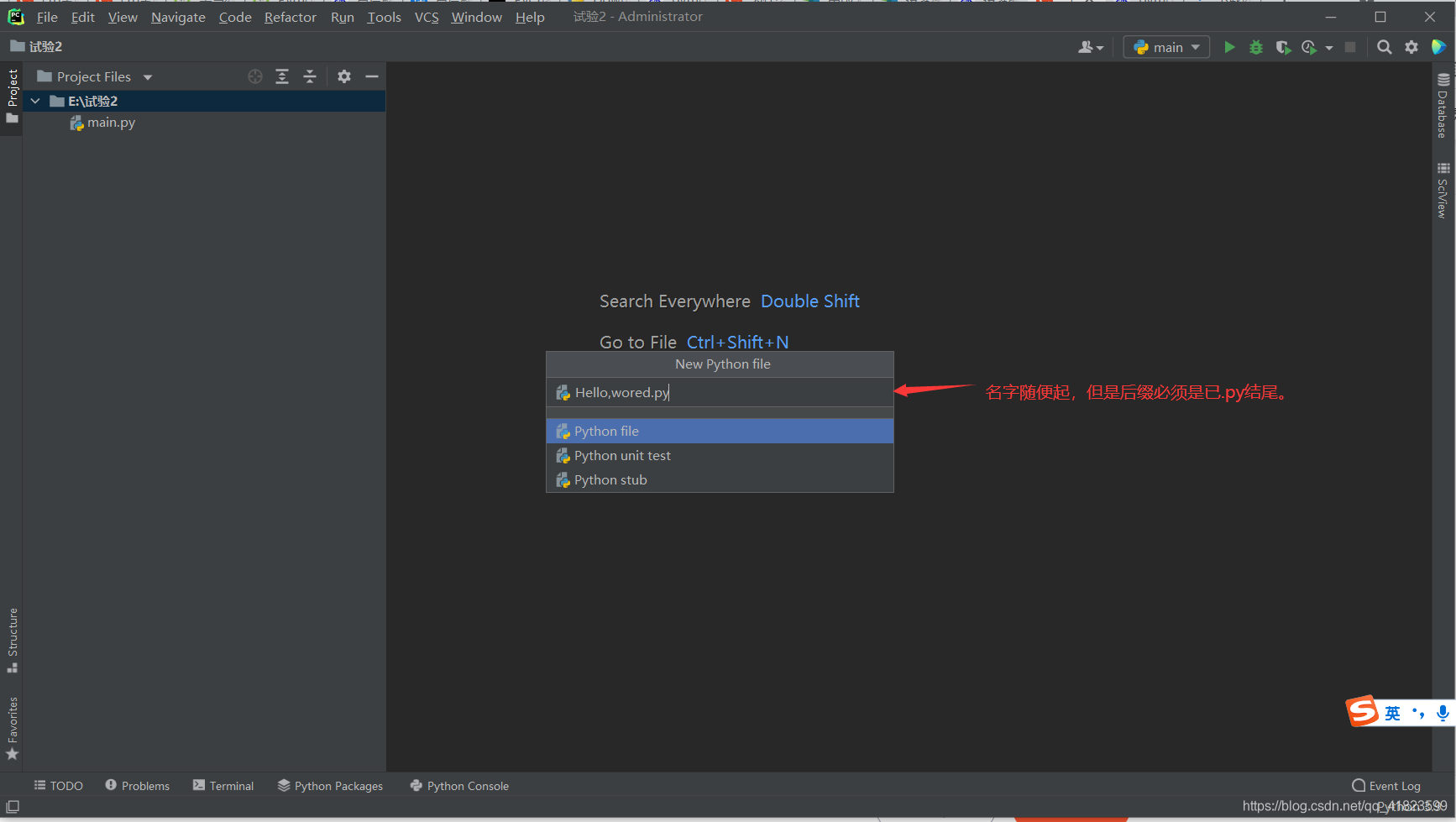The image size is (1456, 822).
Task: Hide the project panel with minus icon
Action: pos(372,76)
